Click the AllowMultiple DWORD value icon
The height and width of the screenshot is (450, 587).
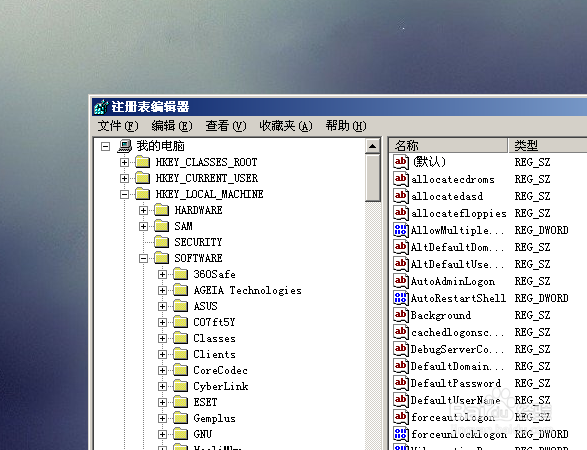tap(401, 230)
